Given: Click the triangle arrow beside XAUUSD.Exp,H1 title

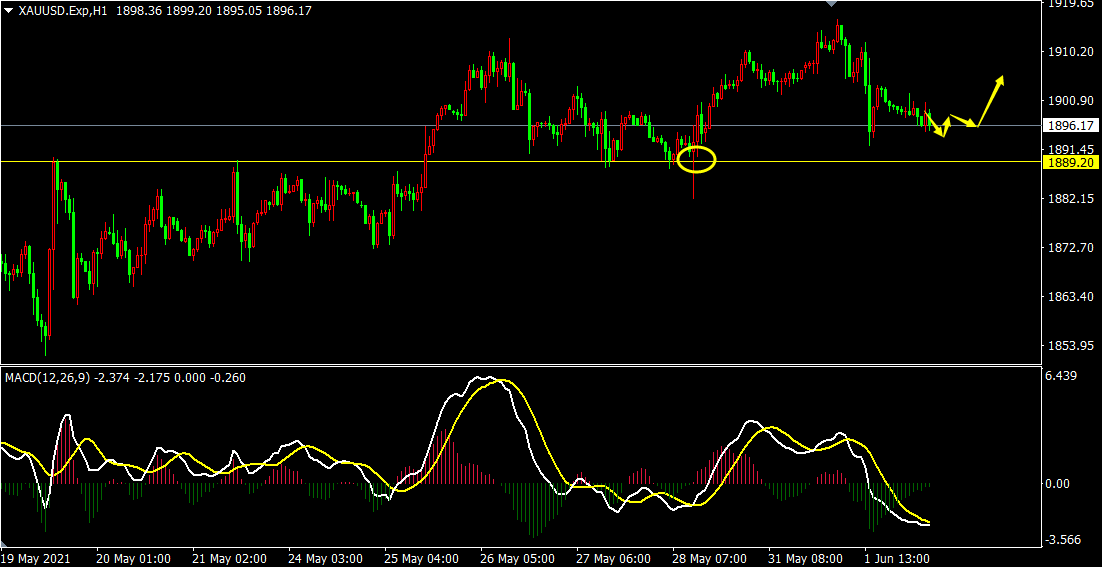Looking at the screenshot, I should click(8, 10).
